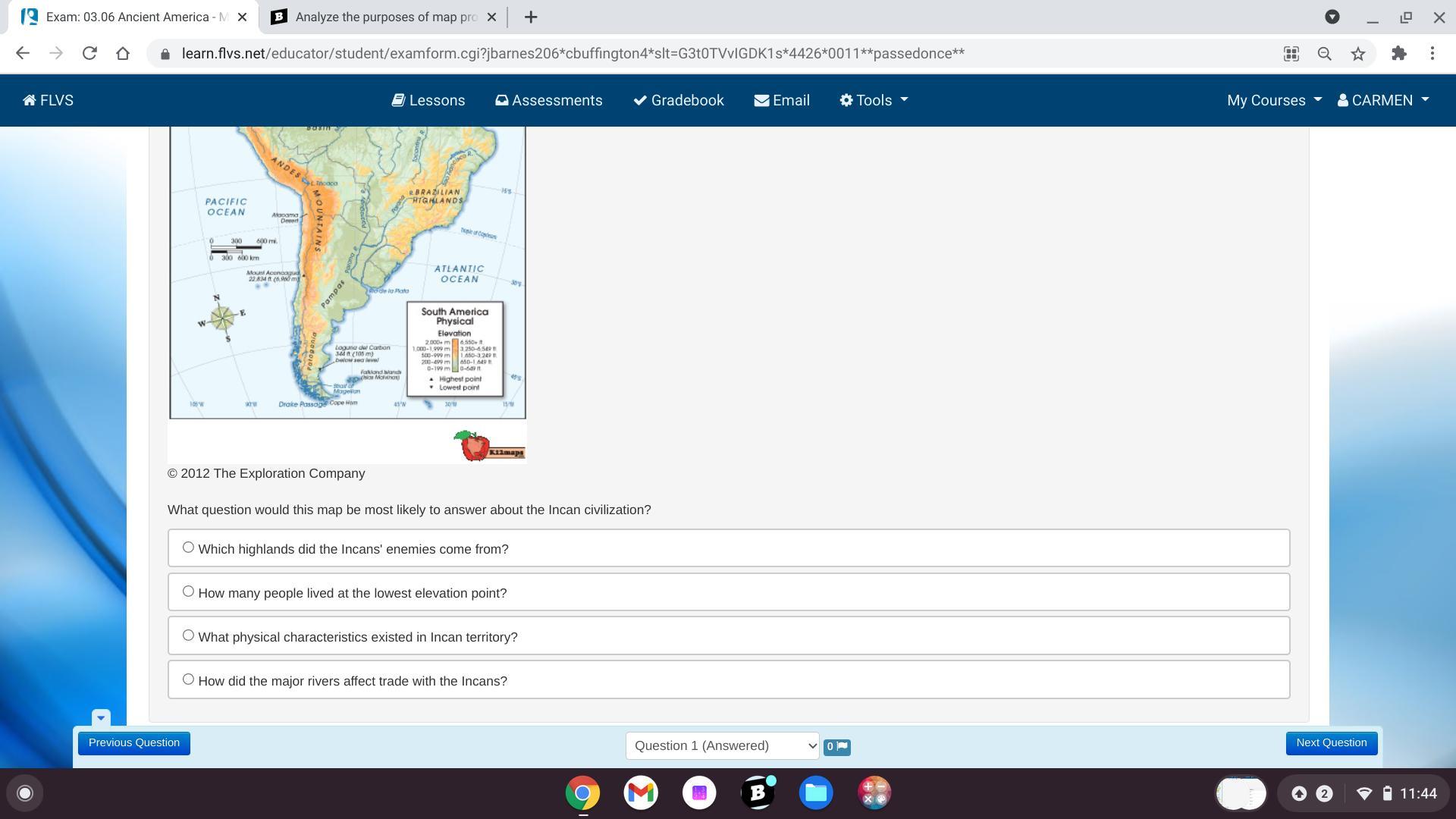Click the browser zoom magnifier icon

(1324, 54)
